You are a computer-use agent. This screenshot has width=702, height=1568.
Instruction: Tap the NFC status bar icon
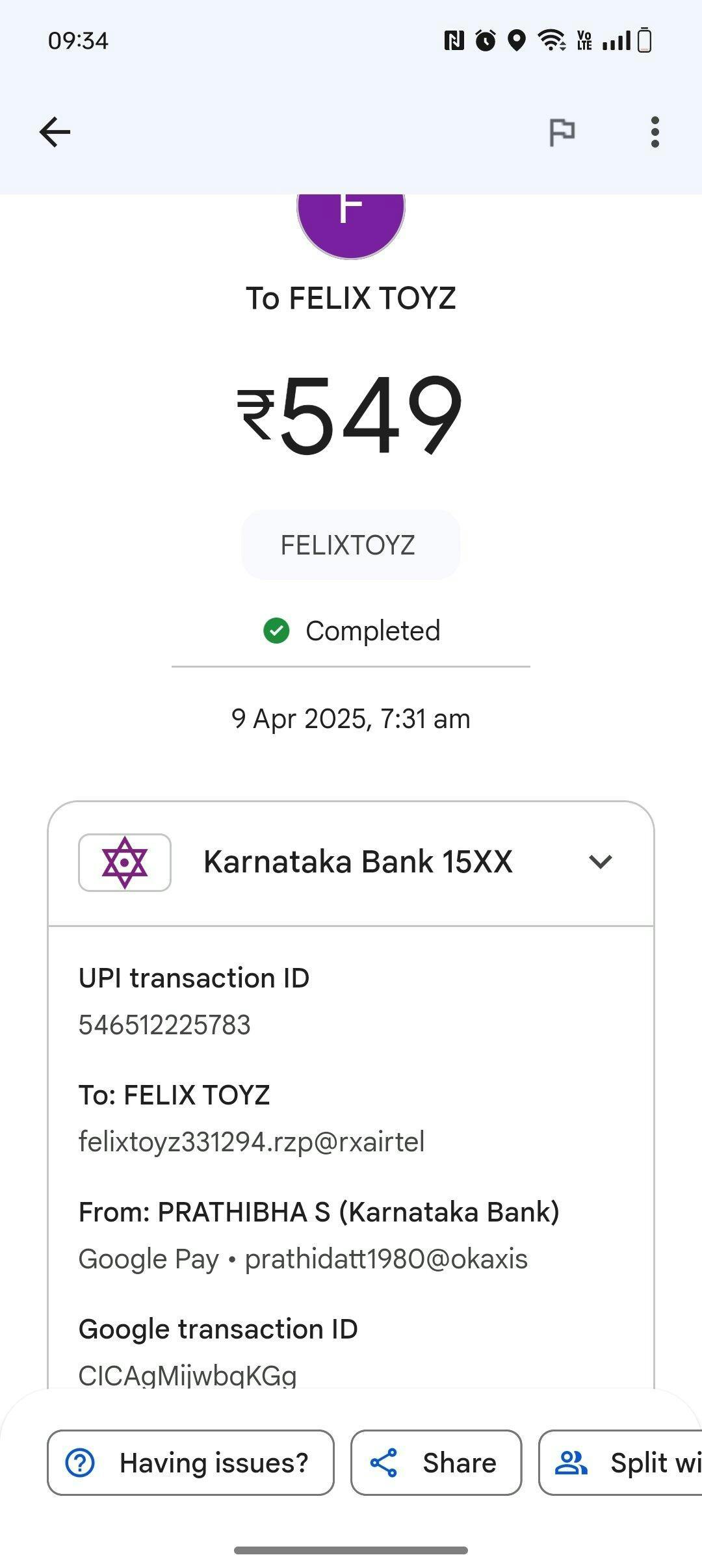click(x=454, y=40)
